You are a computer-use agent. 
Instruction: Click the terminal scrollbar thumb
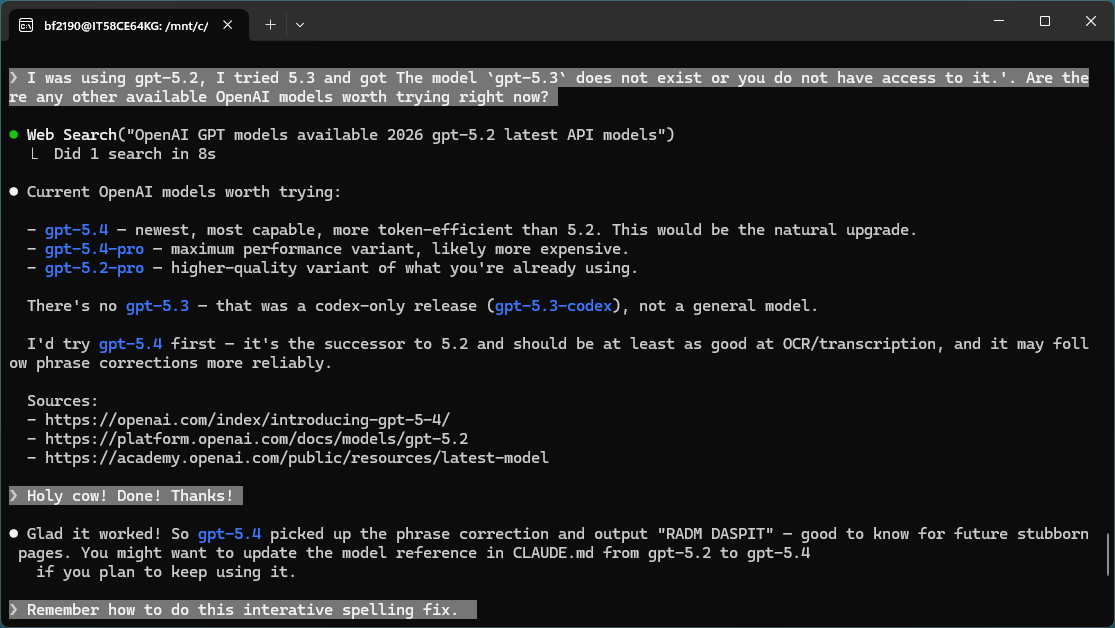tap(1109, 553)
